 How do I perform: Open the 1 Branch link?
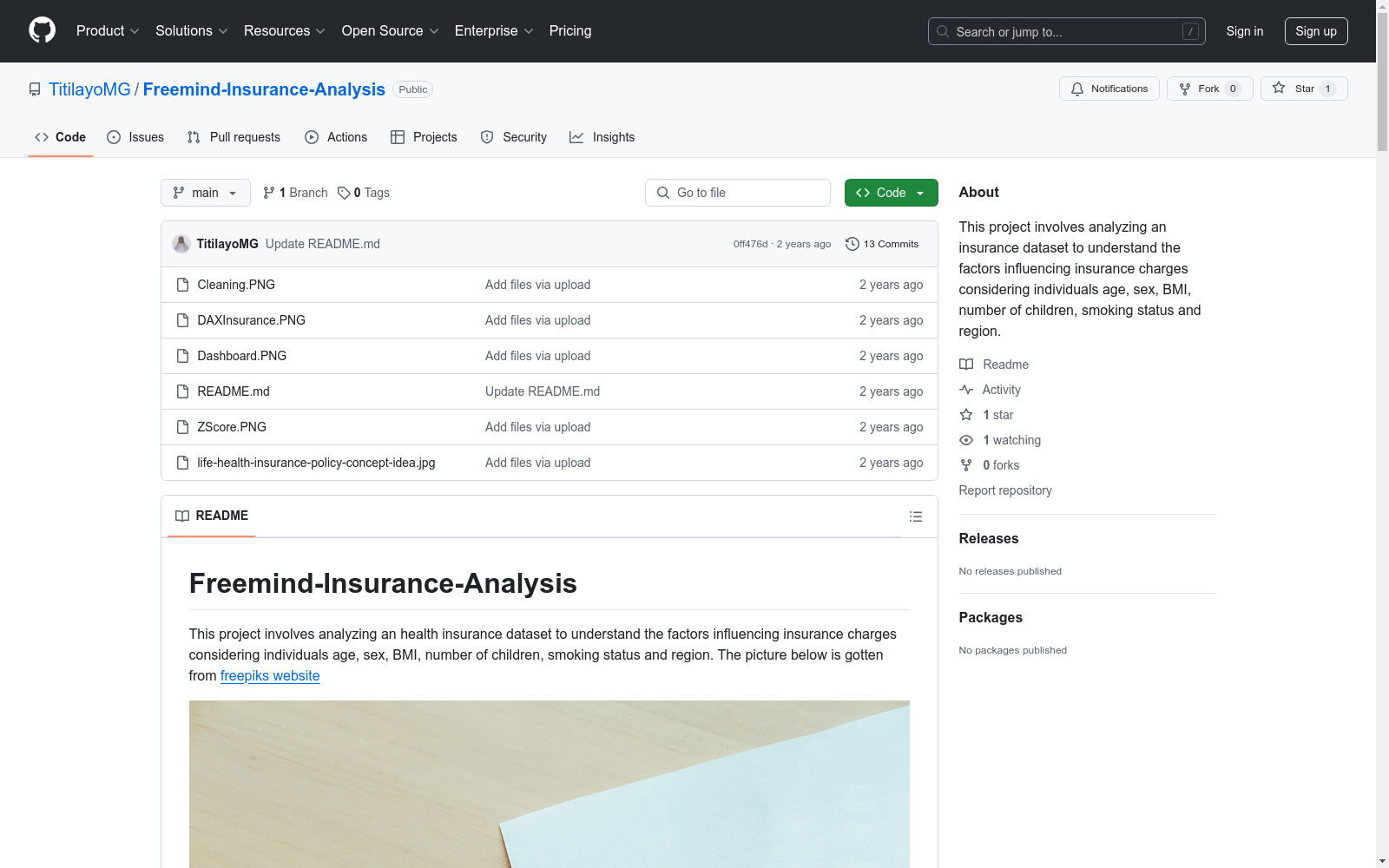pyautogui.click(x=296, y=193)
